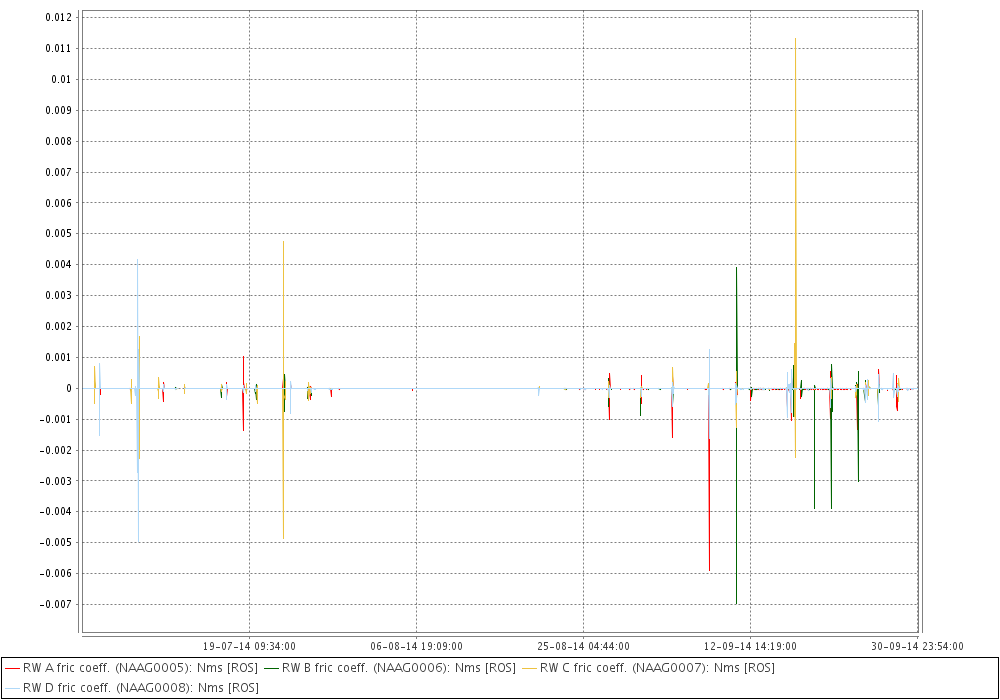This screenshot has width=1000, height=700.
Task: Select the red RW A legend line swatch
Action: point(12,669)
